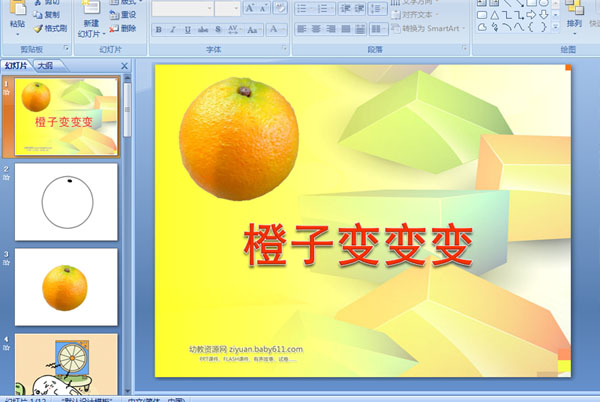Decrease the font size
The width and height of the screenshot is (600, 402).
coord(263,8)
